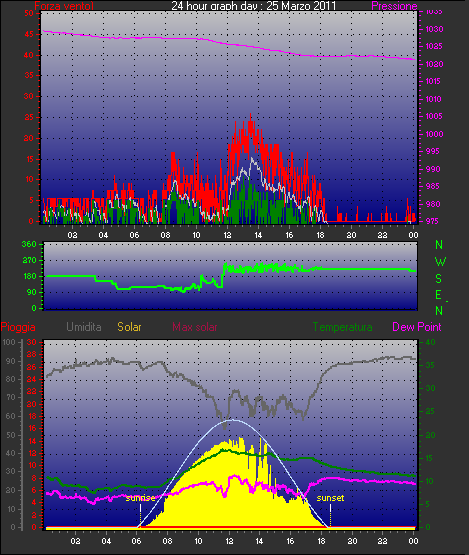Select the magenta 'Pressione' axis label
This screenshot has width=469, height=555.
click(x=394, y=6)
